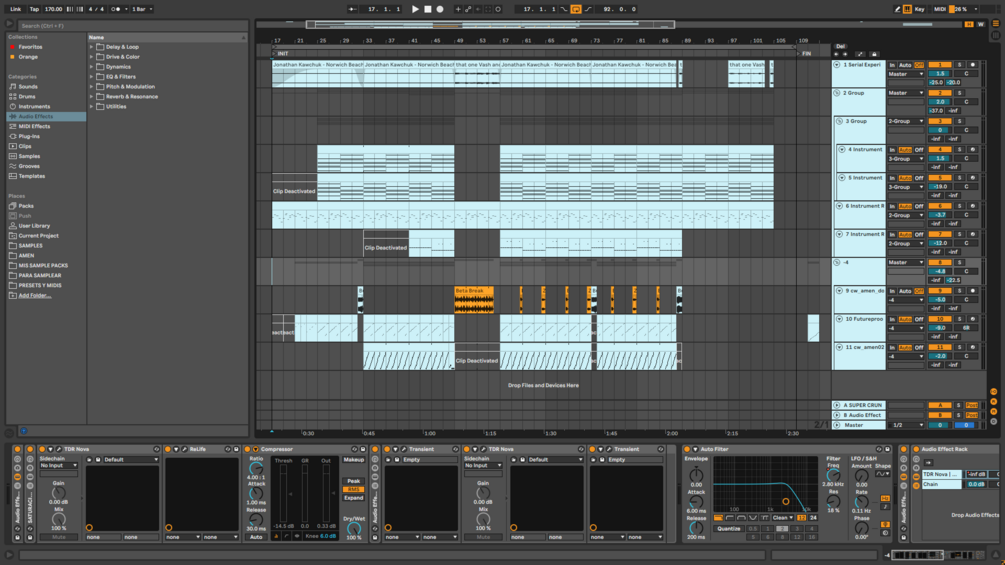Adjust the Compressor Dry/Wet knob

point(353,528)
